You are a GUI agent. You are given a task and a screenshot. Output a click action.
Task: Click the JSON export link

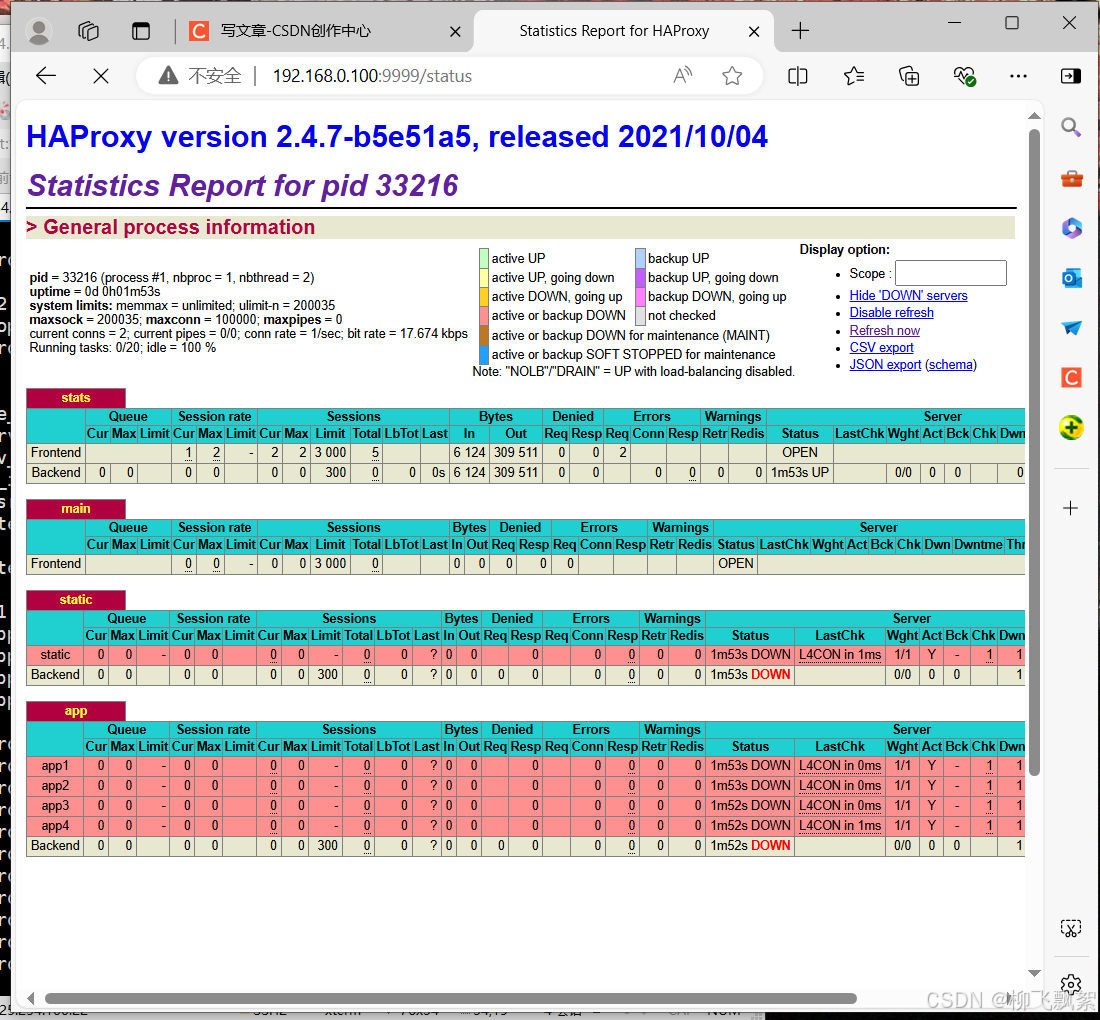(885, 365)
